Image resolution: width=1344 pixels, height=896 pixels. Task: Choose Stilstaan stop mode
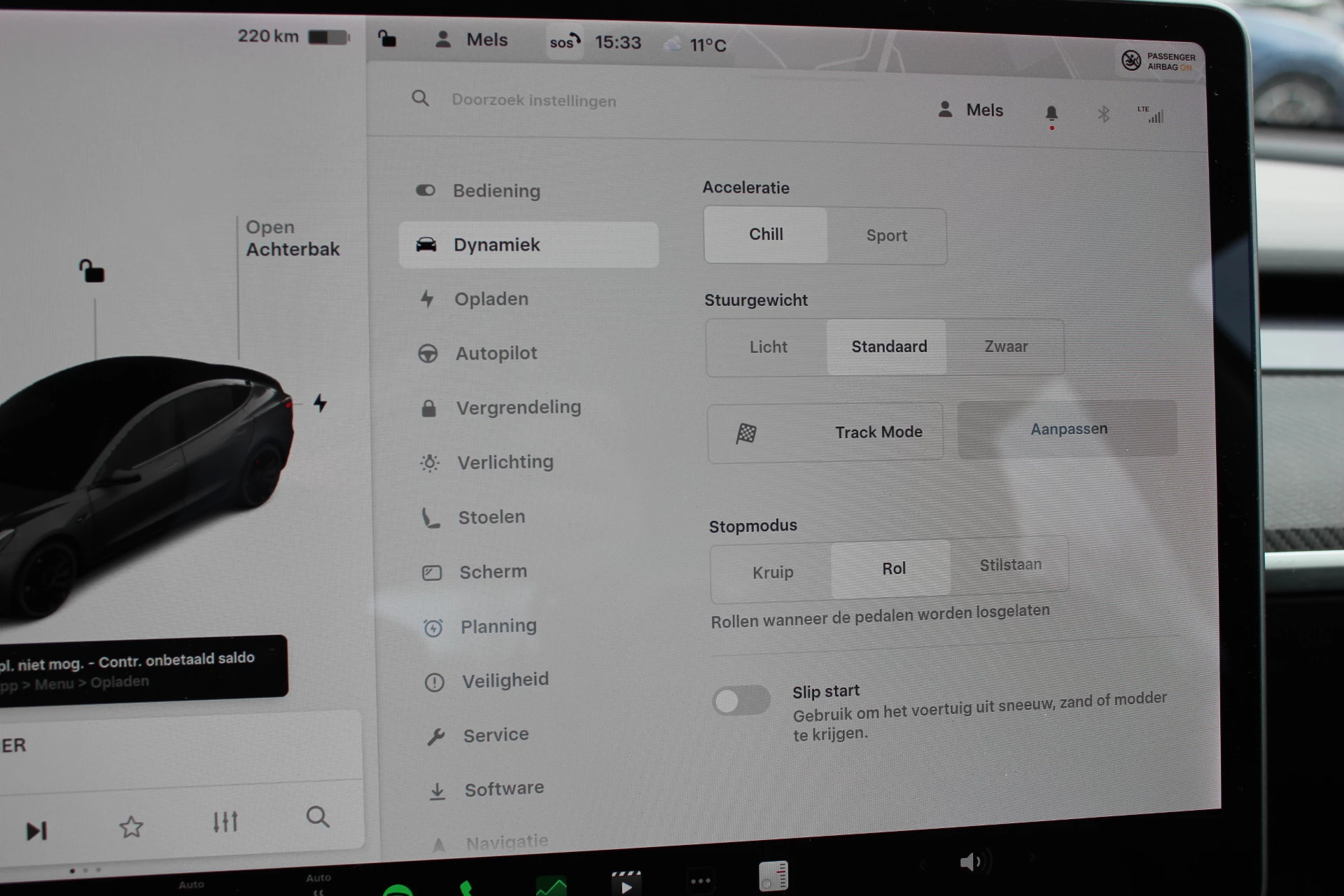1011,564
